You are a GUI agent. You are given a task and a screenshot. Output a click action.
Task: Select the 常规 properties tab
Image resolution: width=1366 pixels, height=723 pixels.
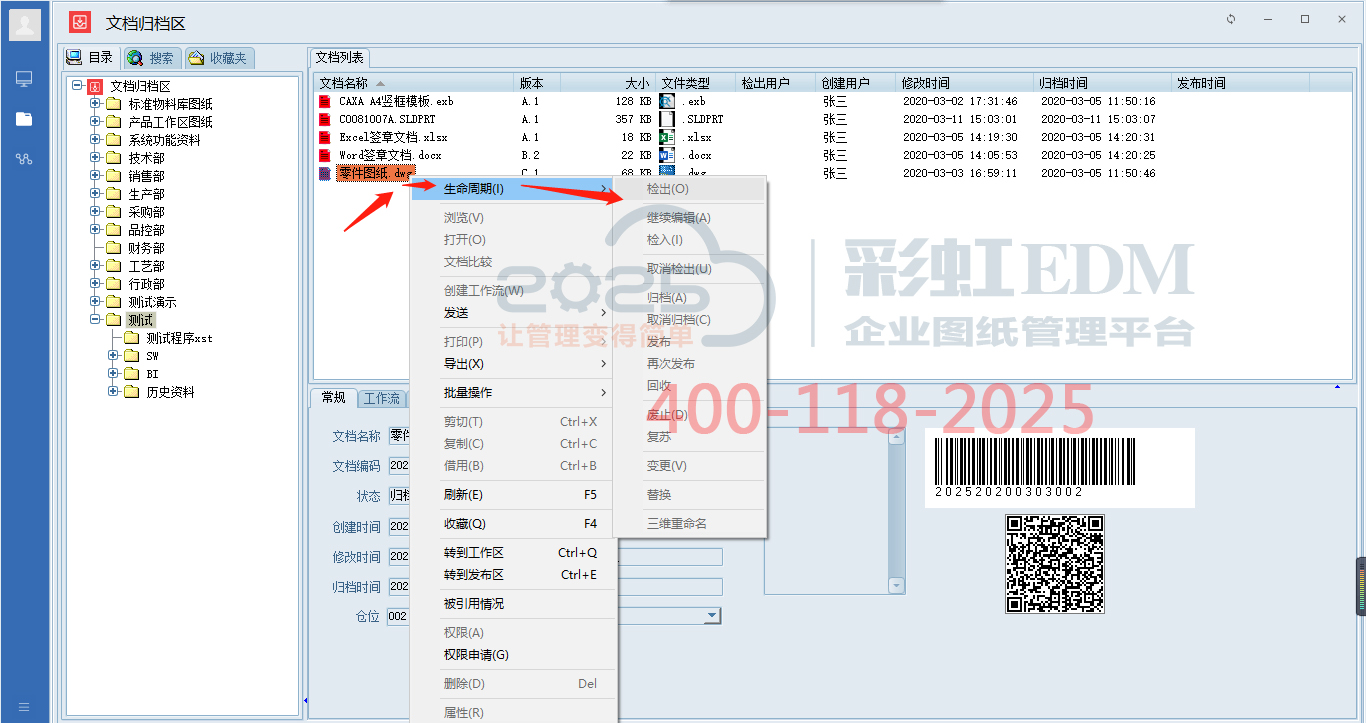(333, 398)
